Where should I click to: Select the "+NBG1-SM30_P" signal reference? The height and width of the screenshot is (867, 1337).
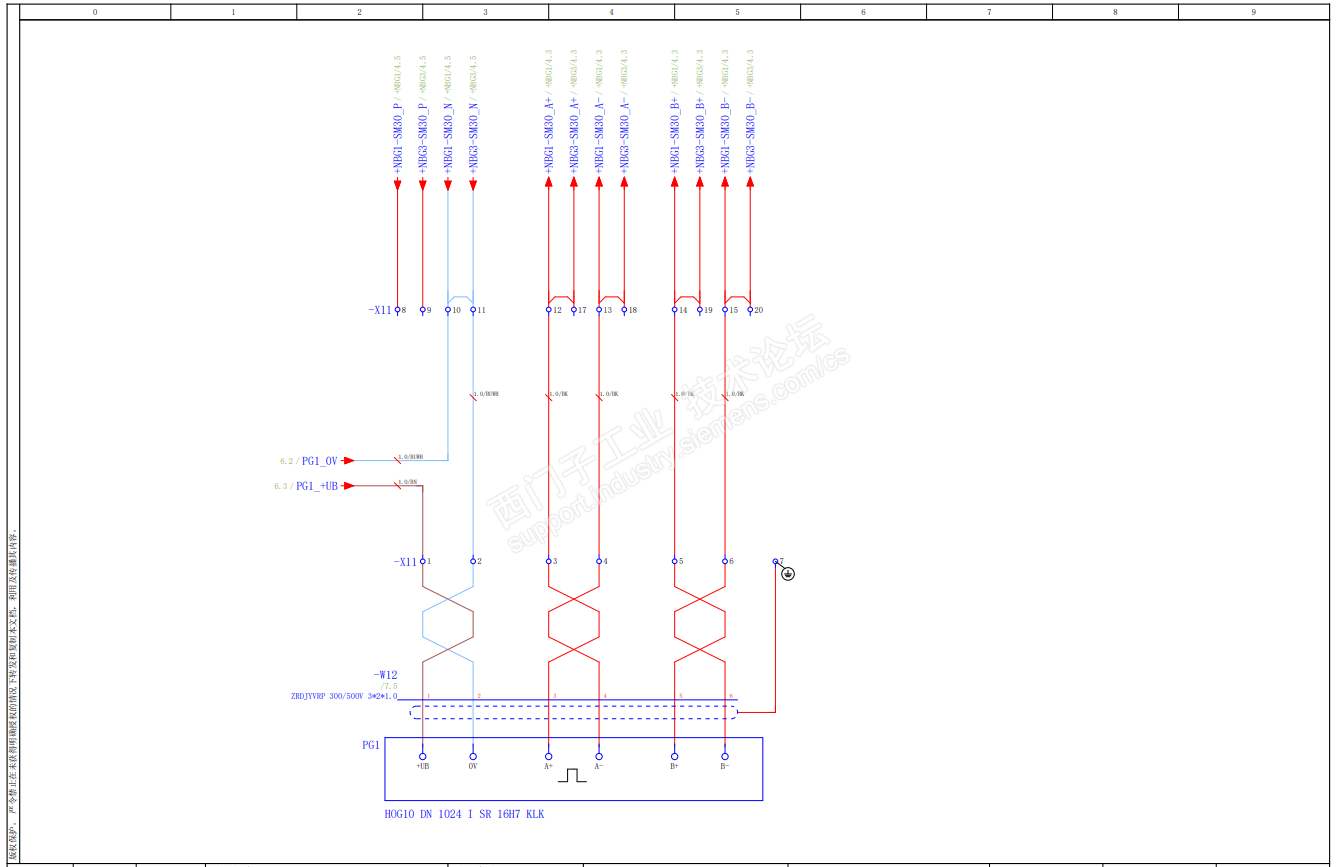click(397, 140)
